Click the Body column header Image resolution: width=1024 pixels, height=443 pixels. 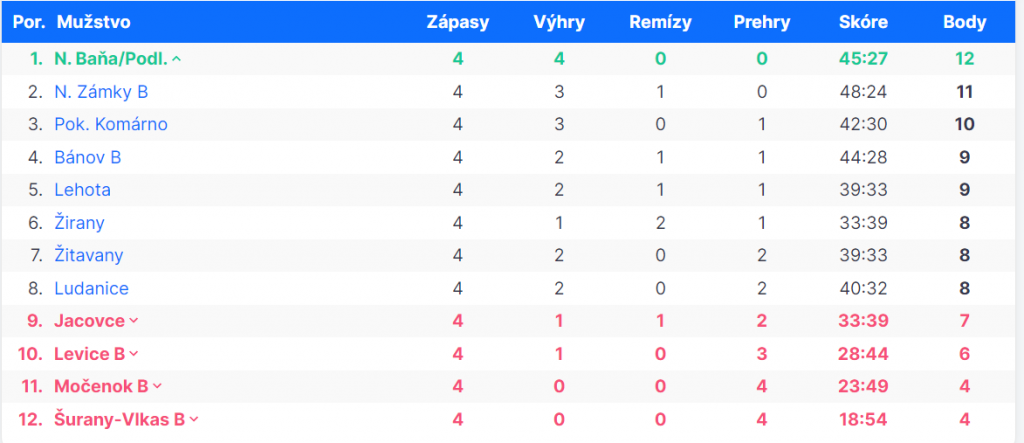[x=964, y=22]
